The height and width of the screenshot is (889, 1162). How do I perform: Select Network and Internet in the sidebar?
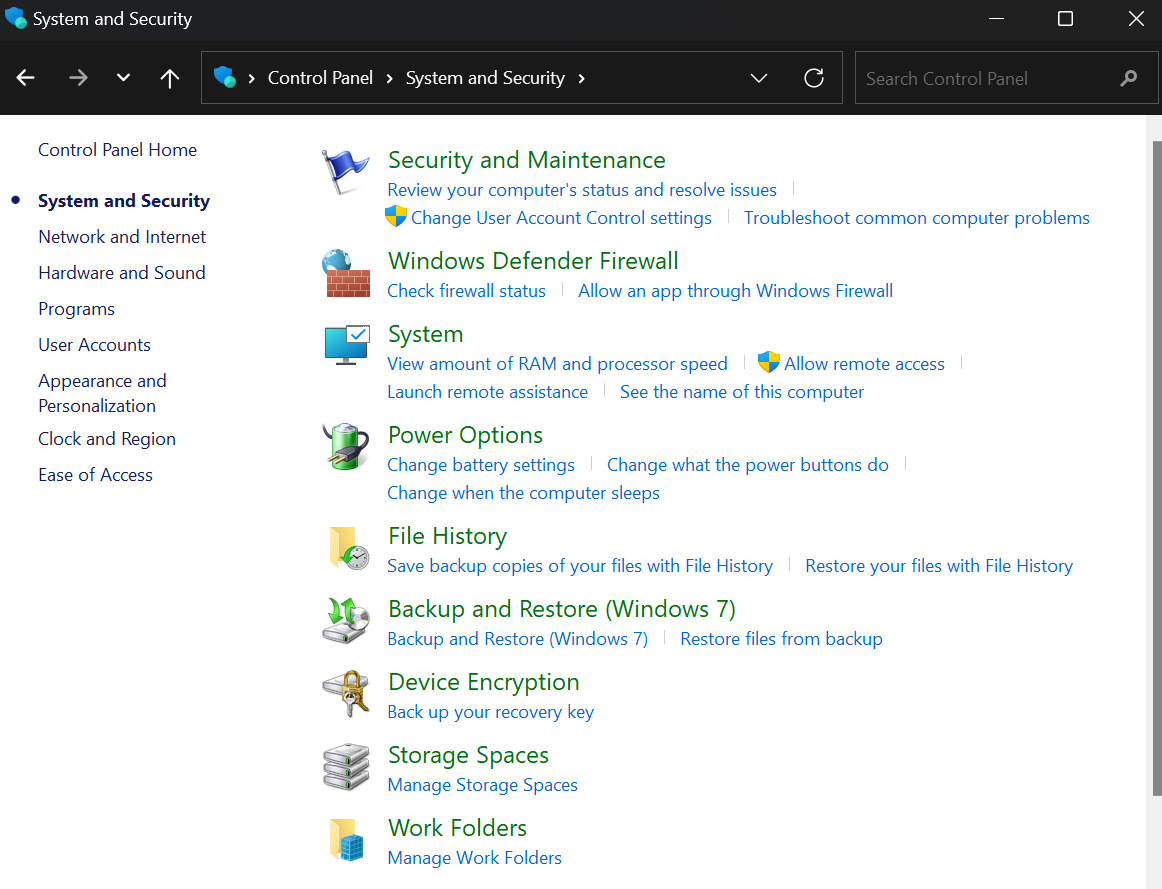[x=122, y=237]
